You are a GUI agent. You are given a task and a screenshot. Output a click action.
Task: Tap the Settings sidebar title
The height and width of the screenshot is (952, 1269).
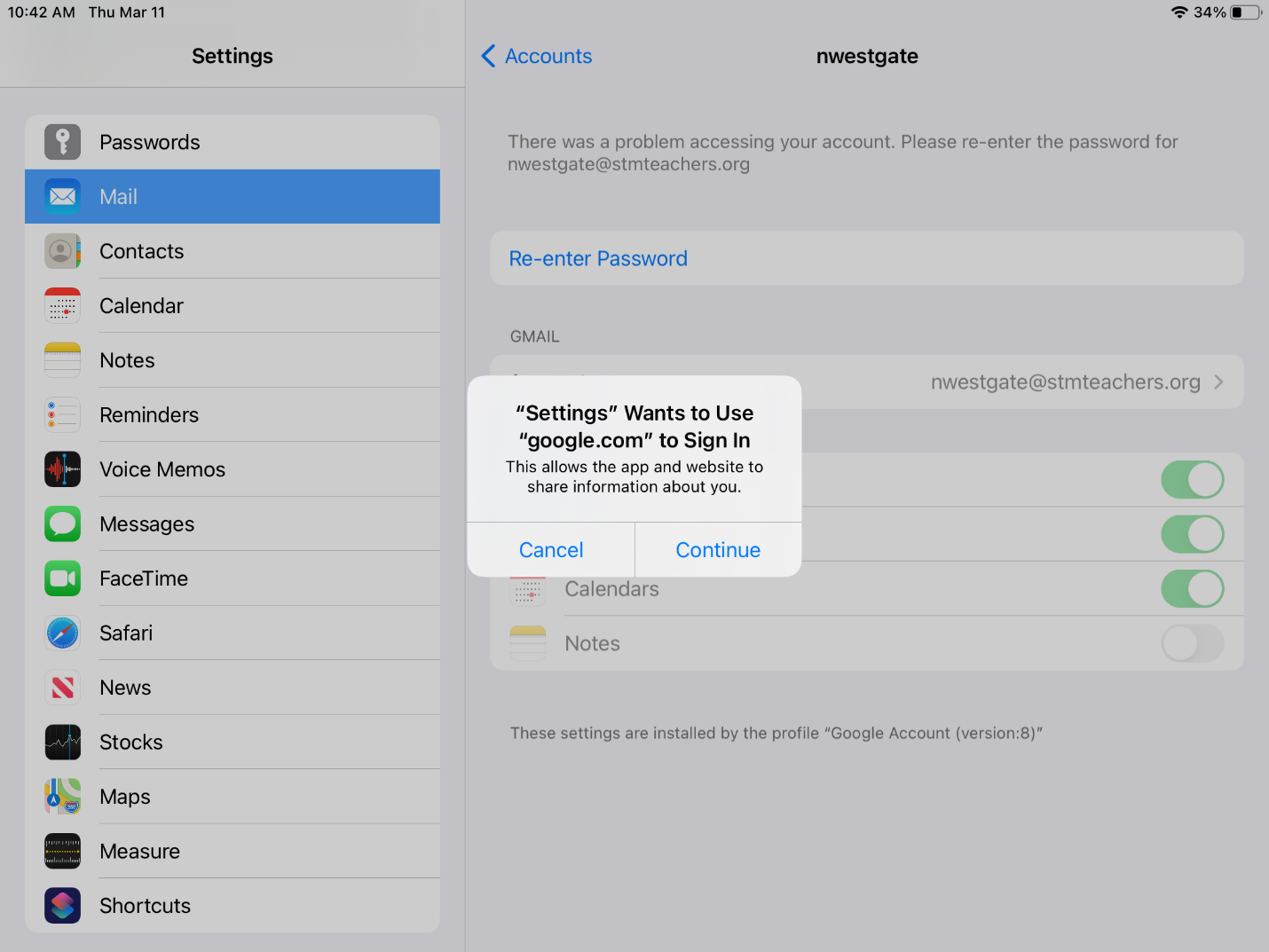pyautogui.click(x=233, y=56)
